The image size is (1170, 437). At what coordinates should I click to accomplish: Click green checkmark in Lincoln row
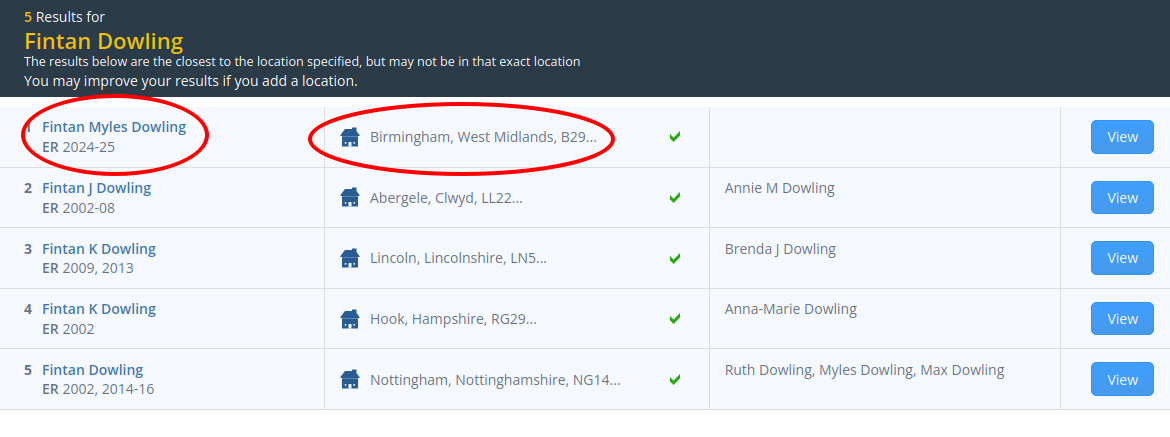(x=675, y=258)
